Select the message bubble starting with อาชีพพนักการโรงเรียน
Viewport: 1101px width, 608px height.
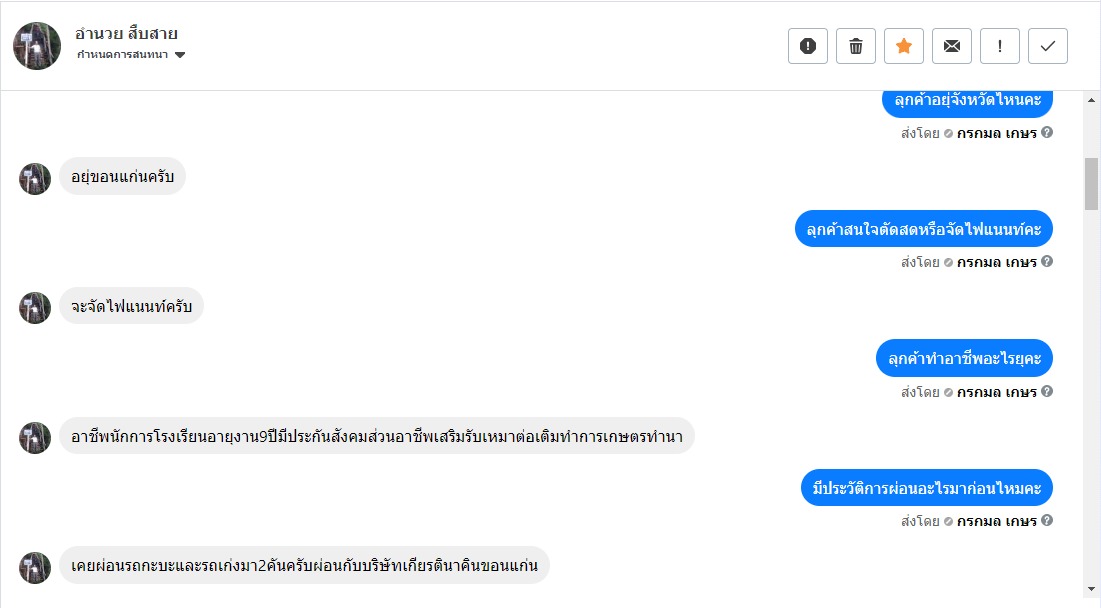377,436
